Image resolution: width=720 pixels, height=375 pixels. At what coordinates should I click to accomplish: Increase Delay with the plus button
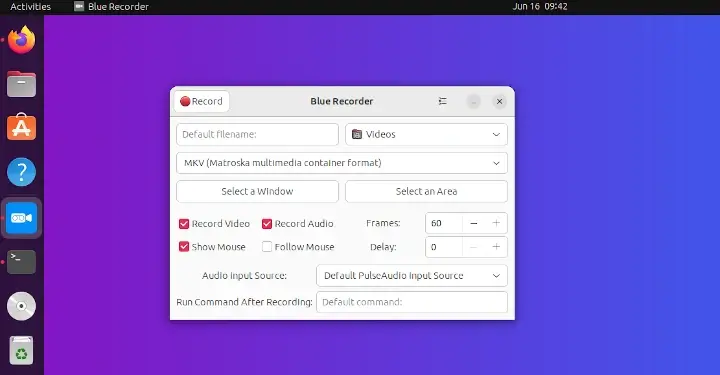coord(496,247)
